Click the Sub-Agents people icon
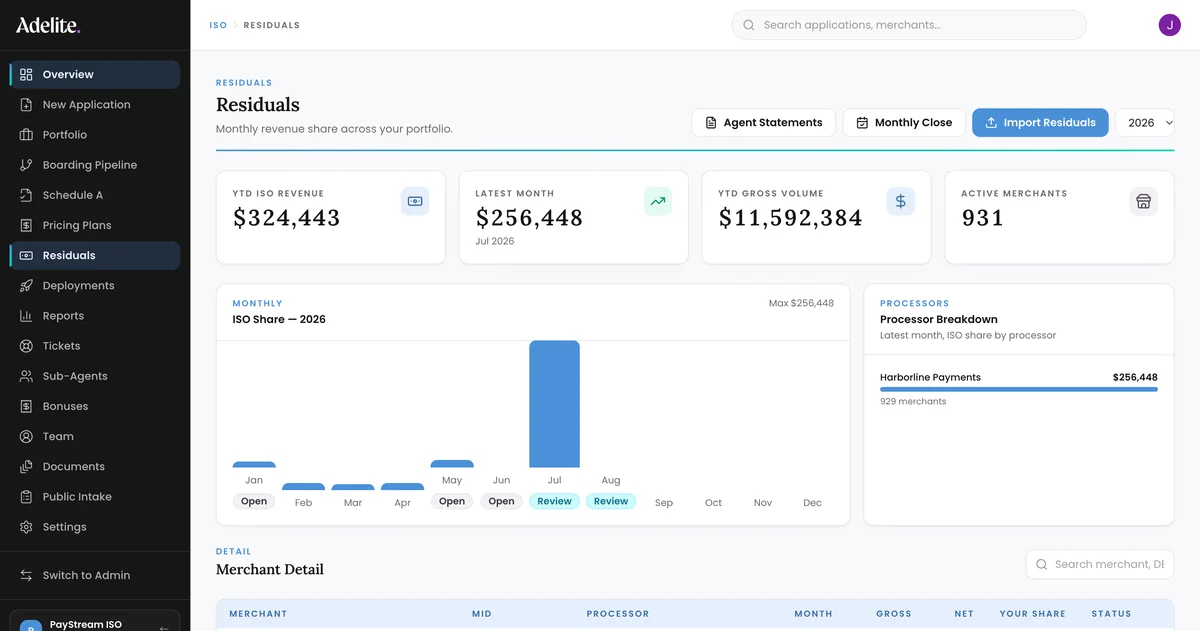 pyautogui.click(x=26, y=376)
